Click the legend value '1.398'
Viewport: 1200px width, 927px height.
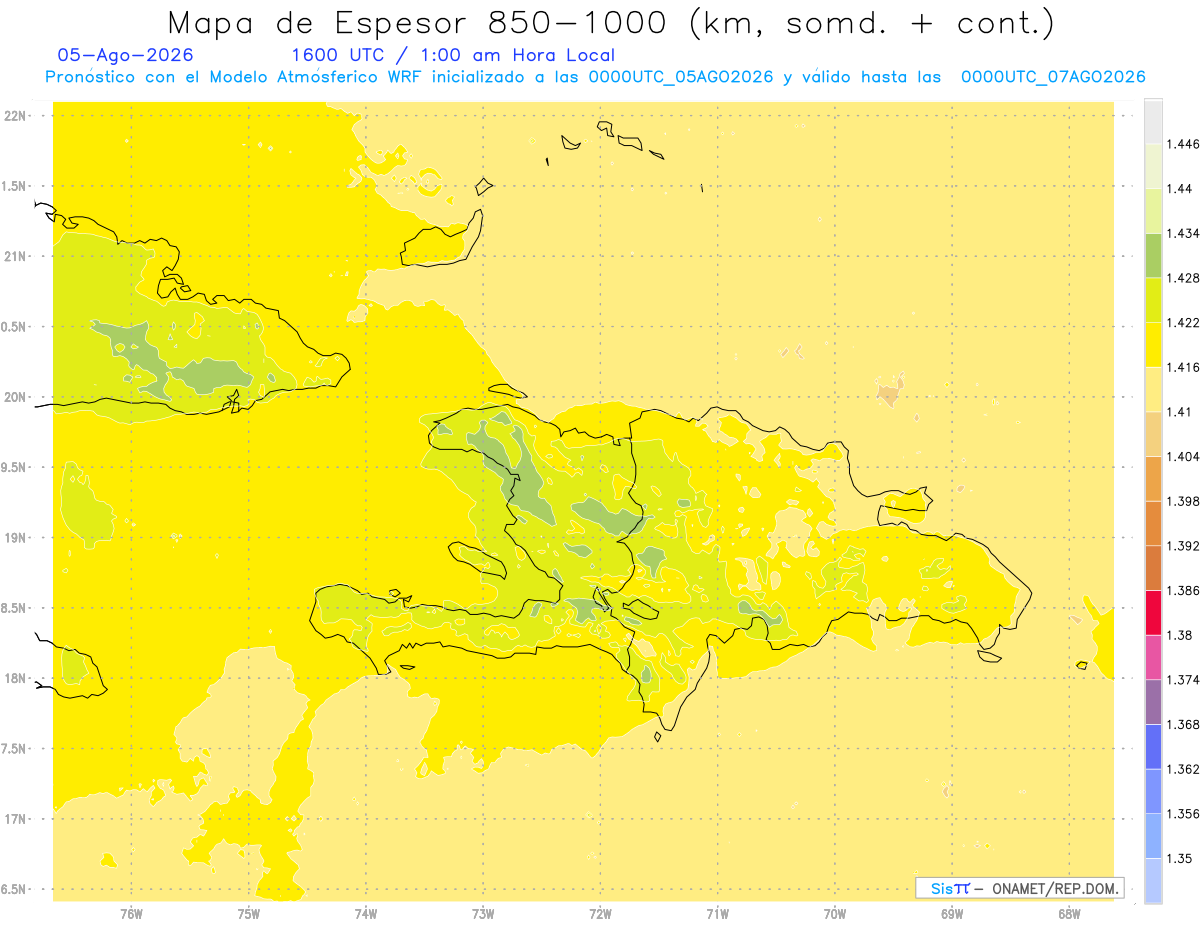coord(1183,501)
